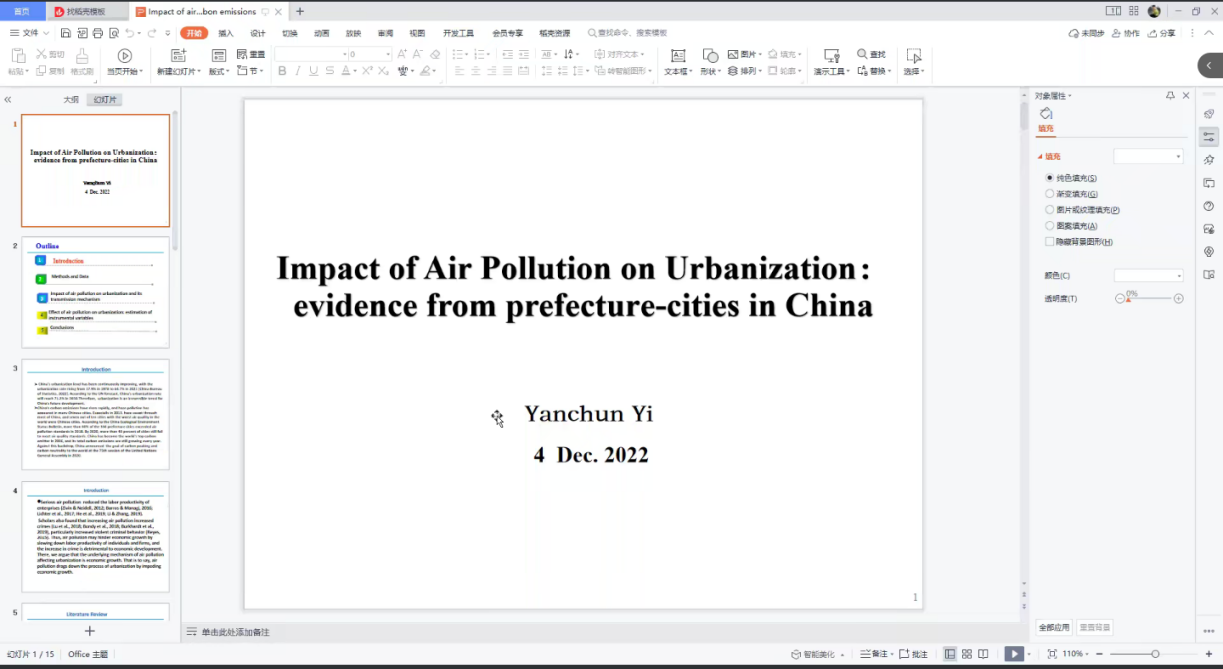Select gradient fill (渐变填充) radio button
Image resolution: width=1223 pixels, height=669 pixels.
(1050, 194)
